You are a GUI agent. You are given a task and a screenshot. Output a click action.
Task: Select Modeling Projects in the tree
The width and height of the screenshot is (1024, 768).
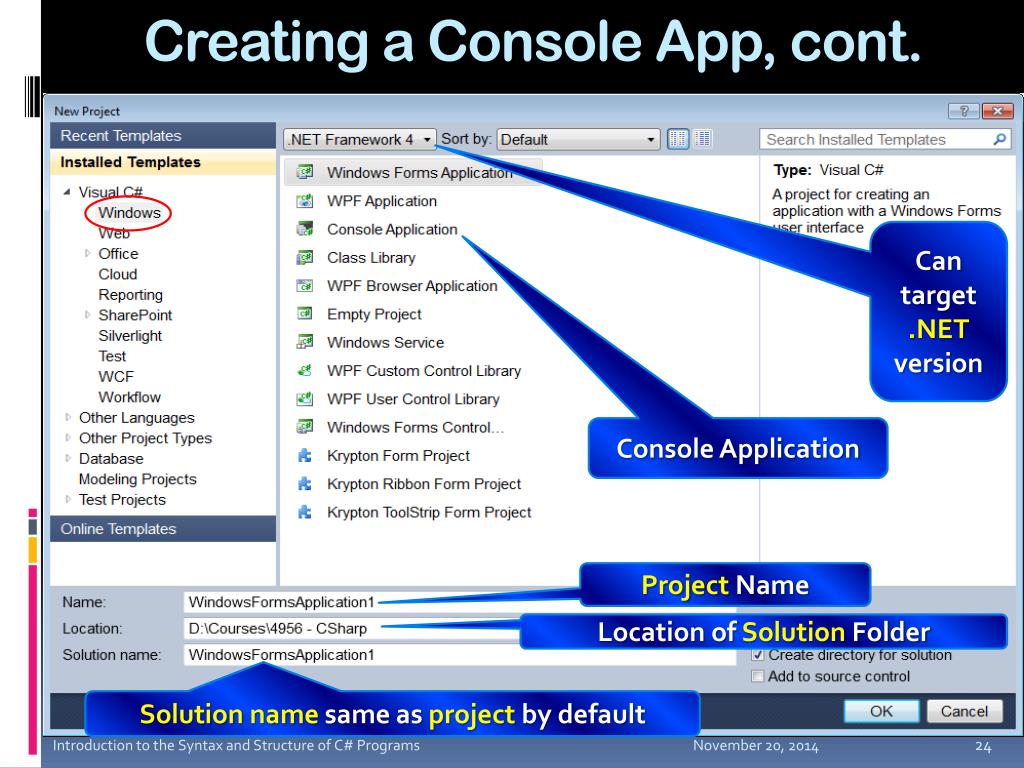137,479
